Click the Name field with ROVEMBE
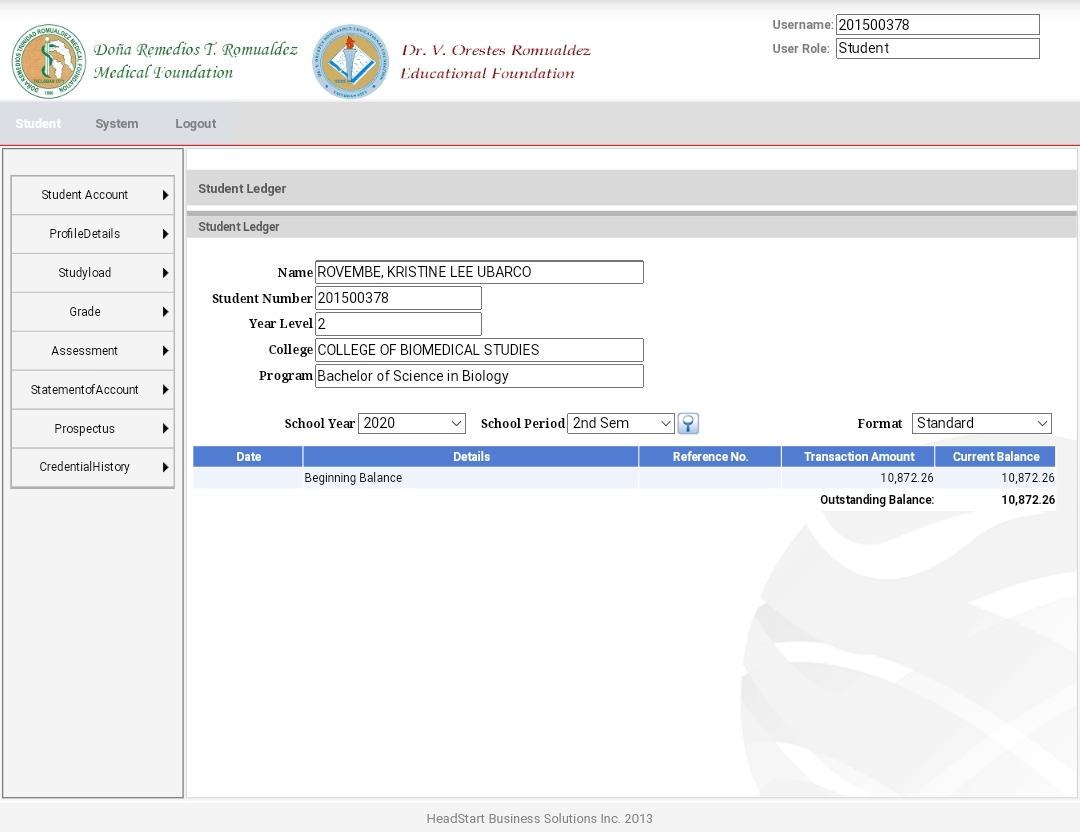The height and width of the screenshot is (832, 1080). tap(479, 272)
